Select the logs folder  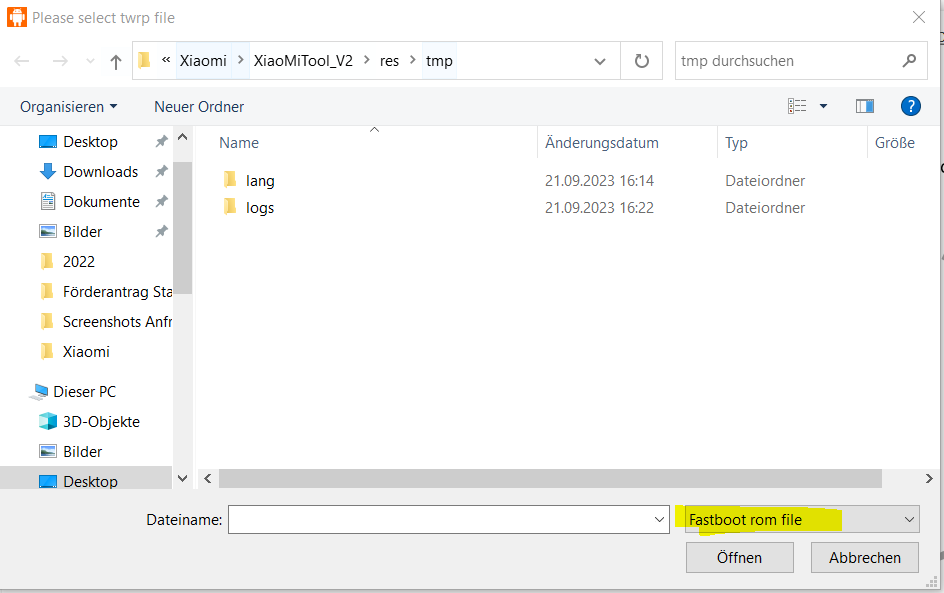pos(260,208)
